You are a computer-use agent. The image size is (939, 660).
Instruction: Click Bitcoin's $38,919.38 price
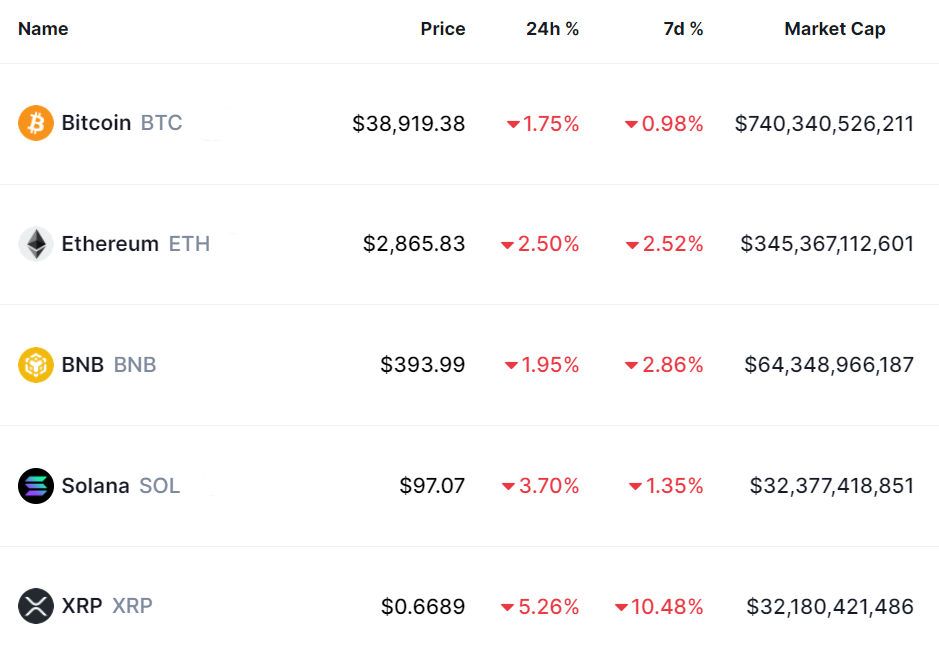pyautogui.click(x=409, y=124)
